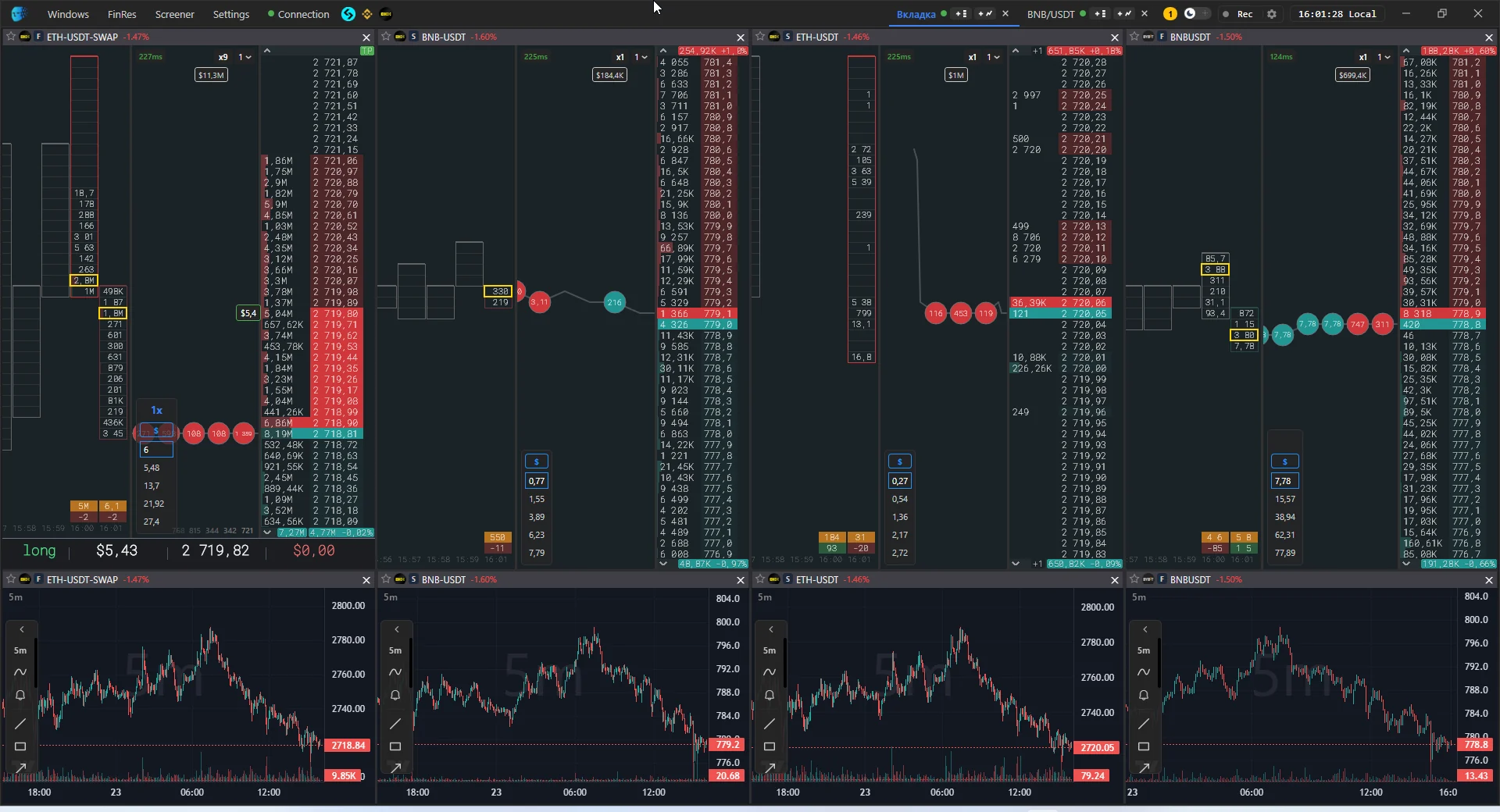Toggle the dark mode moon switch
Image resolution: width=1500 pixels, height=812 pixels.
(1196, 13)
